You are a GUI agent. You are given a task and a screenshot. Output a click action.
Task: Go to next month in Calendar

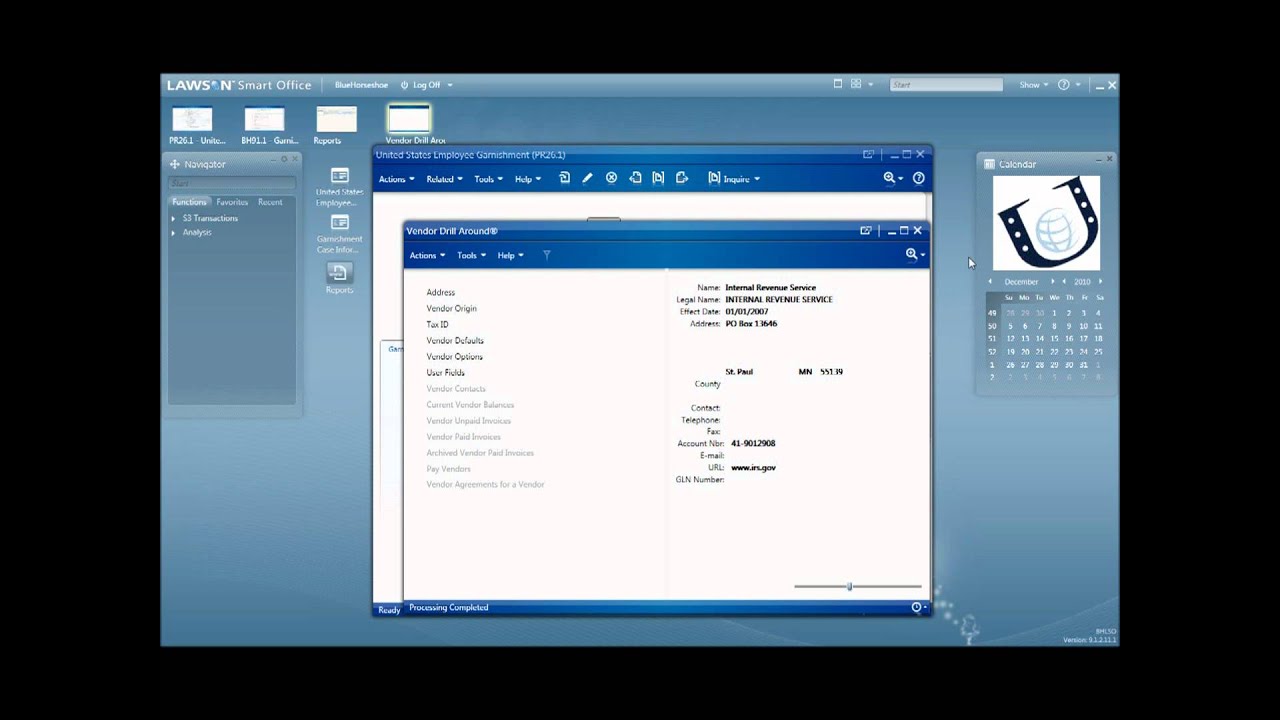1052,281
